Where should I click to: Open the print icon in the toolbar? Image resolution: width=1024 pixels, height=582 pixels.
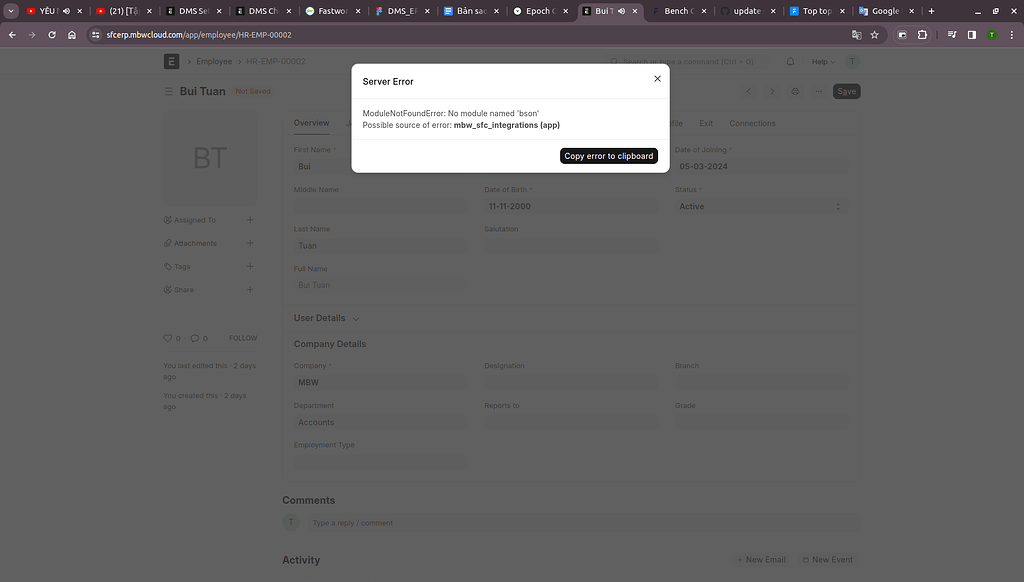(x=795, y=91)
